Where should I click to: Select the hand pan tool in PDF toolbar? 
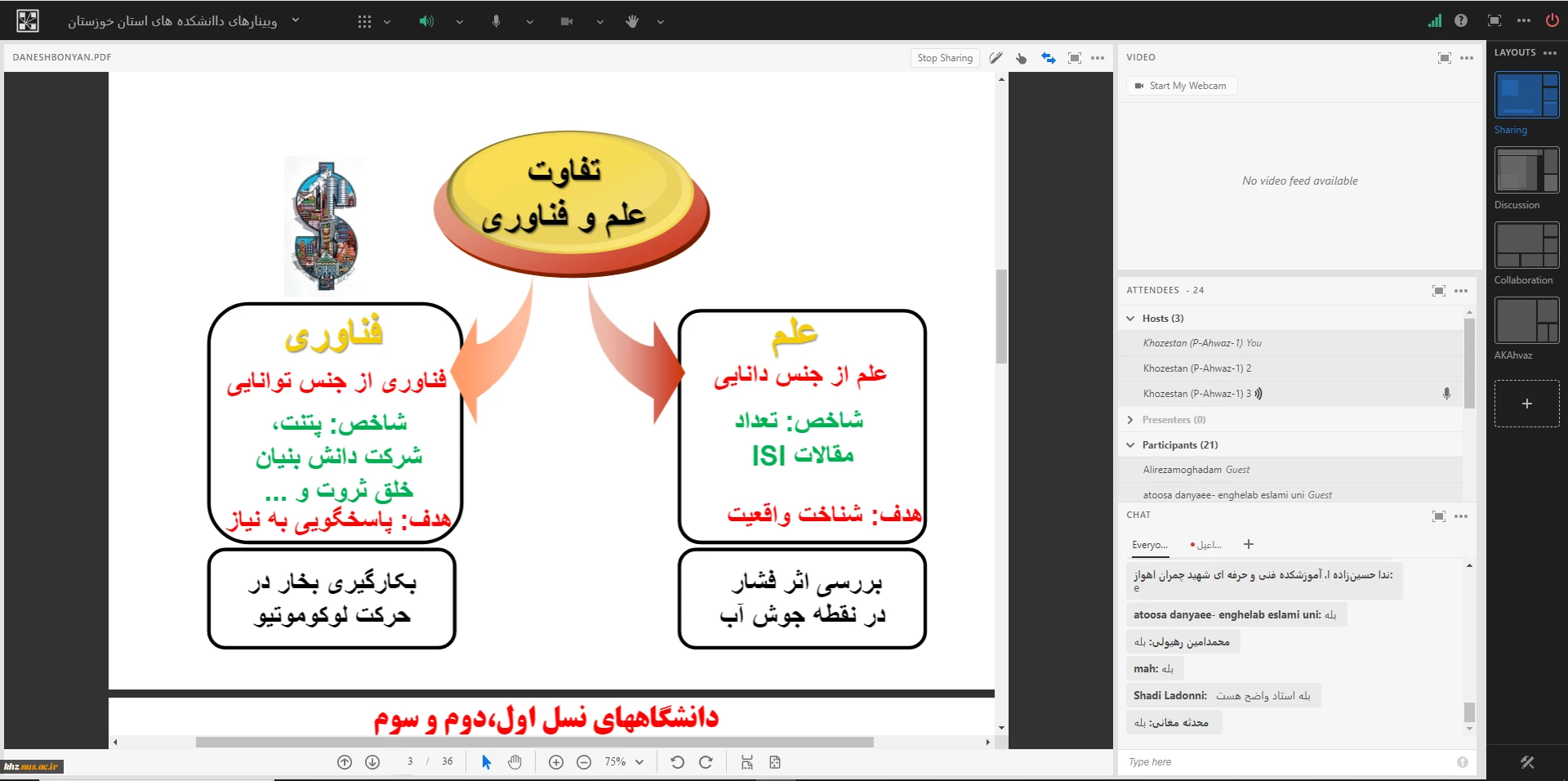tap(514, 762)
